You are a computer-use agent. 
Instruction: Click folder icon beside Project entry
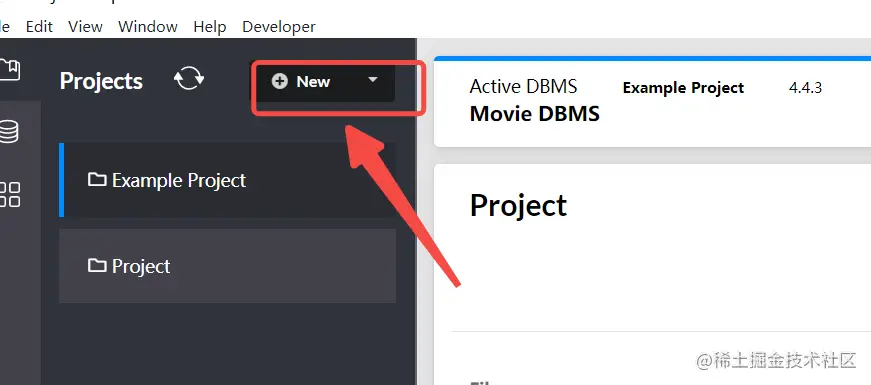point(97,266)
